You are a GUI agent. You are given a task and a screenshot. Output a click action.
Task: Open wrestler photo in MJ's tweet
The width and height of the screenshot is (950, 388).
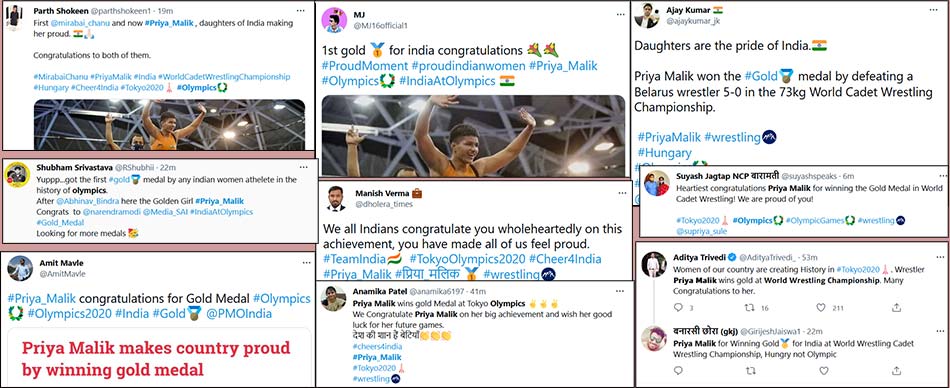click(473, 136)
